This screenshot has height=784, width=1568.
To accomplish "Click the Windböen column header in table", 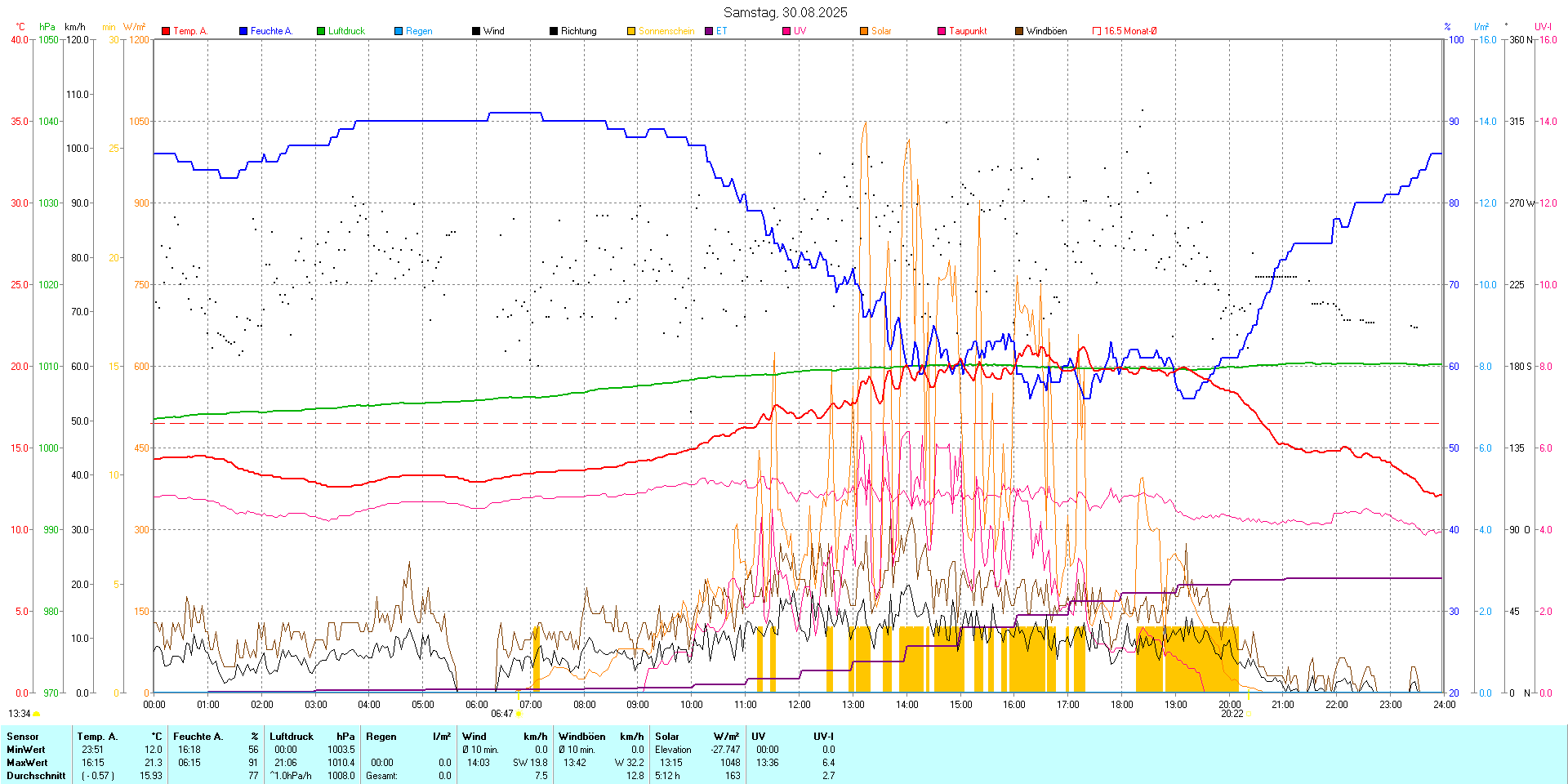I will (581, 737).
